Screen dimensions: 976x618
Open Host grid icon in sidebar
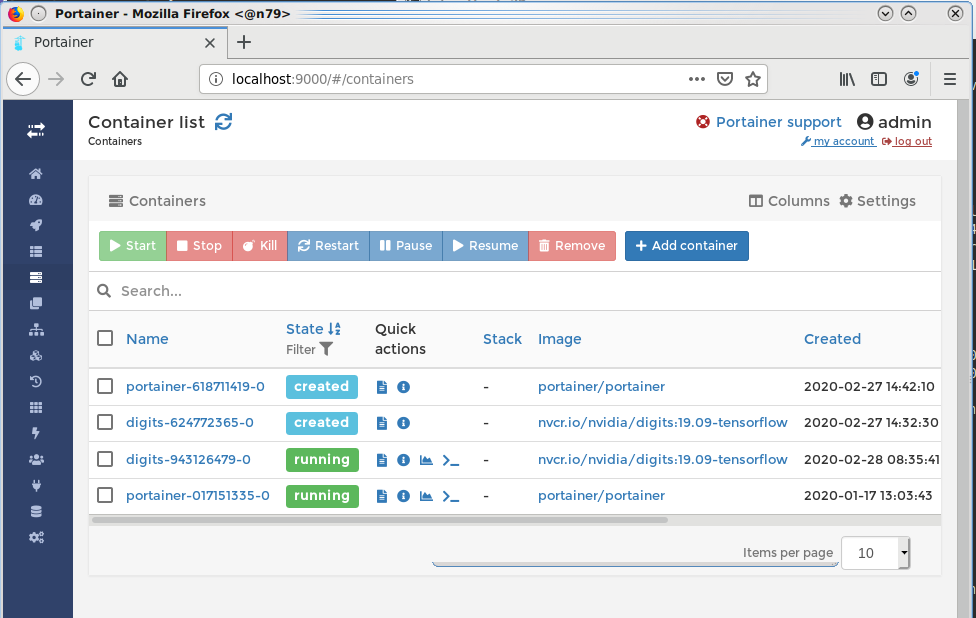point(36,408)
